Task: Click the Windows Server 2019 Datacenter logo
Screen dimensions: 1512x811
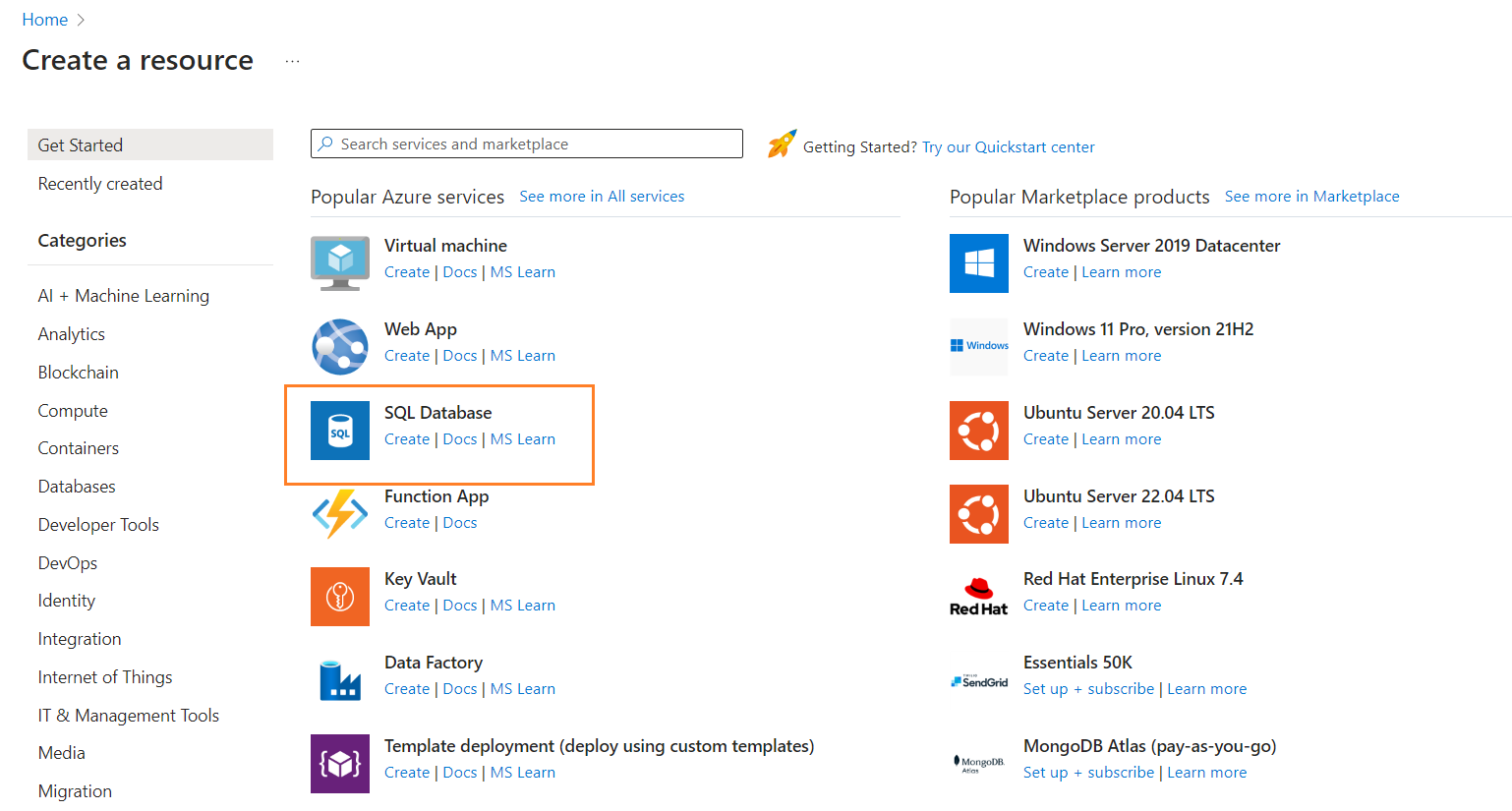Action: 978,262
